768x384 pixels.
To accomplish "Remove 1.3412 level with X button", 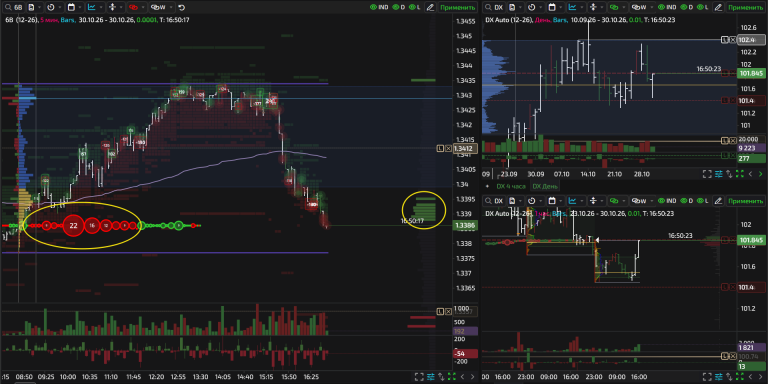I will (x=448, y=148).
